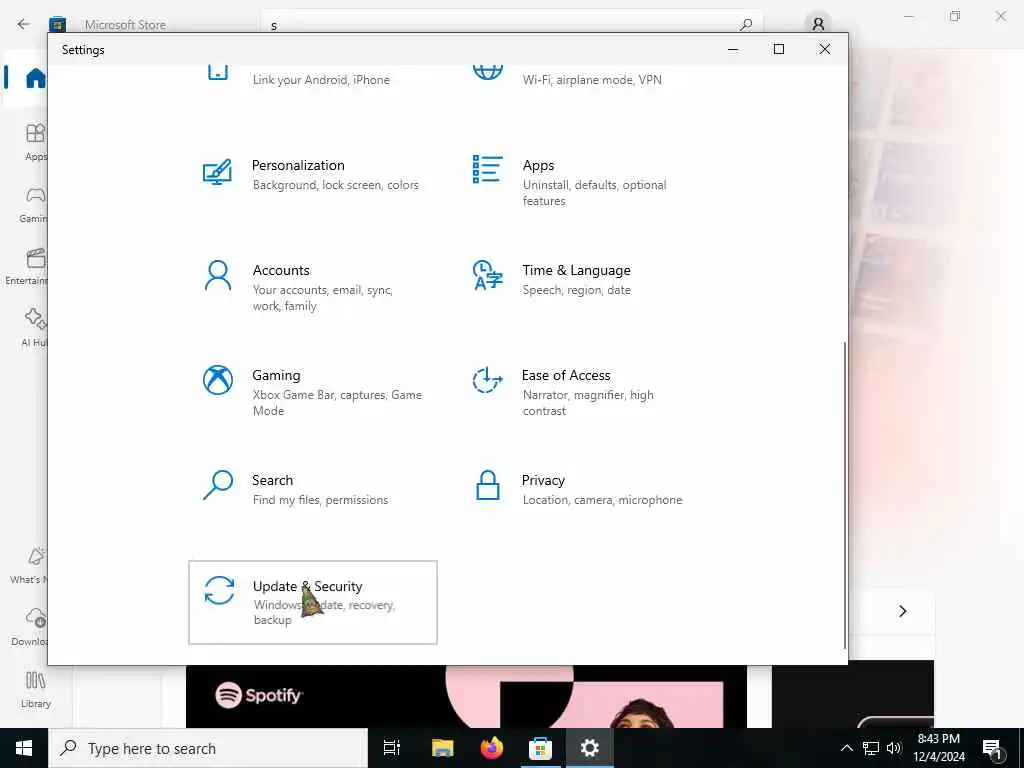
Task: Click the Phone icon next to Link your Android
Action: click(x=217, y=72)
